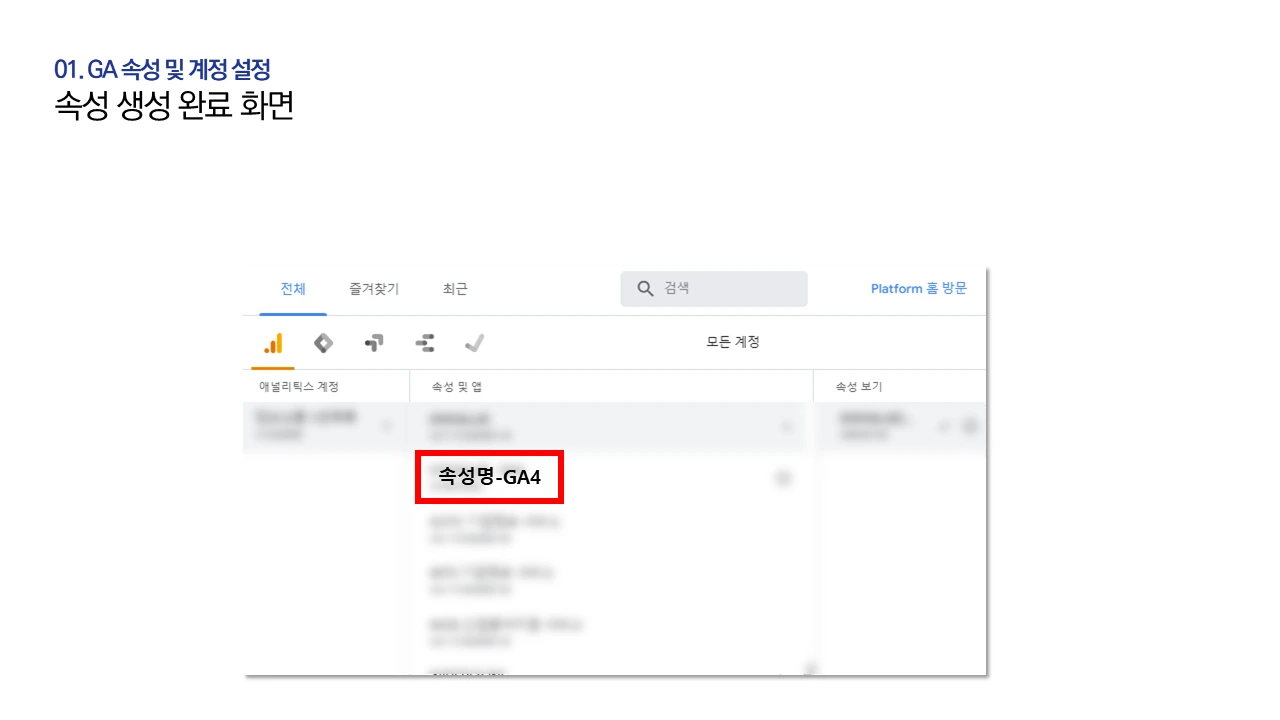Click the small icon next to 속성명-GA4 property
Screen dimensions: 1280x720
click(783, 478)
